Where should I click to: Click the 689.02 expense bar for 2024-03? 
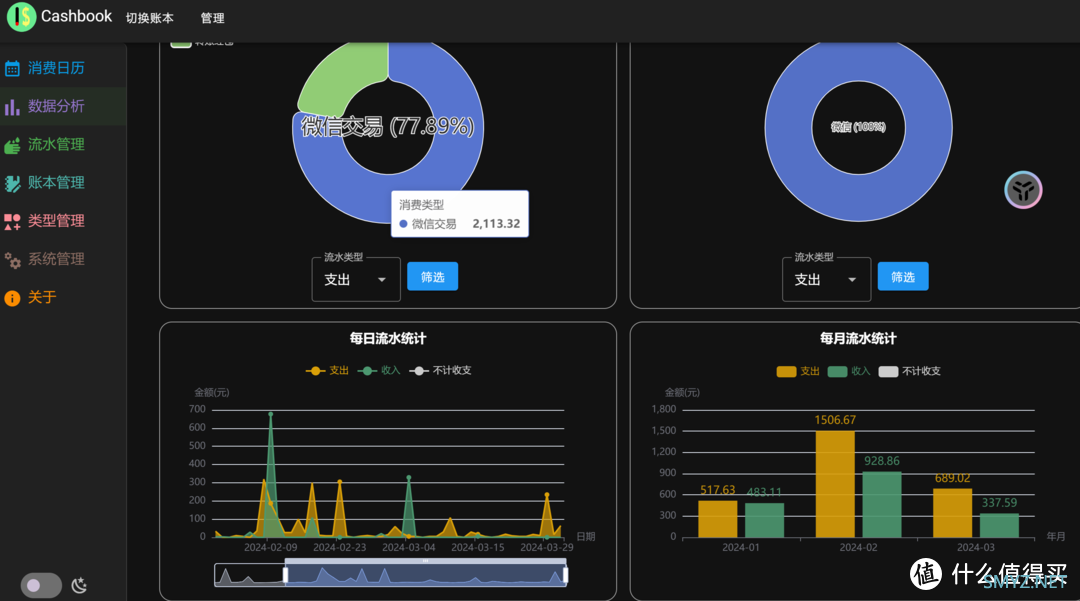[953, 513]
